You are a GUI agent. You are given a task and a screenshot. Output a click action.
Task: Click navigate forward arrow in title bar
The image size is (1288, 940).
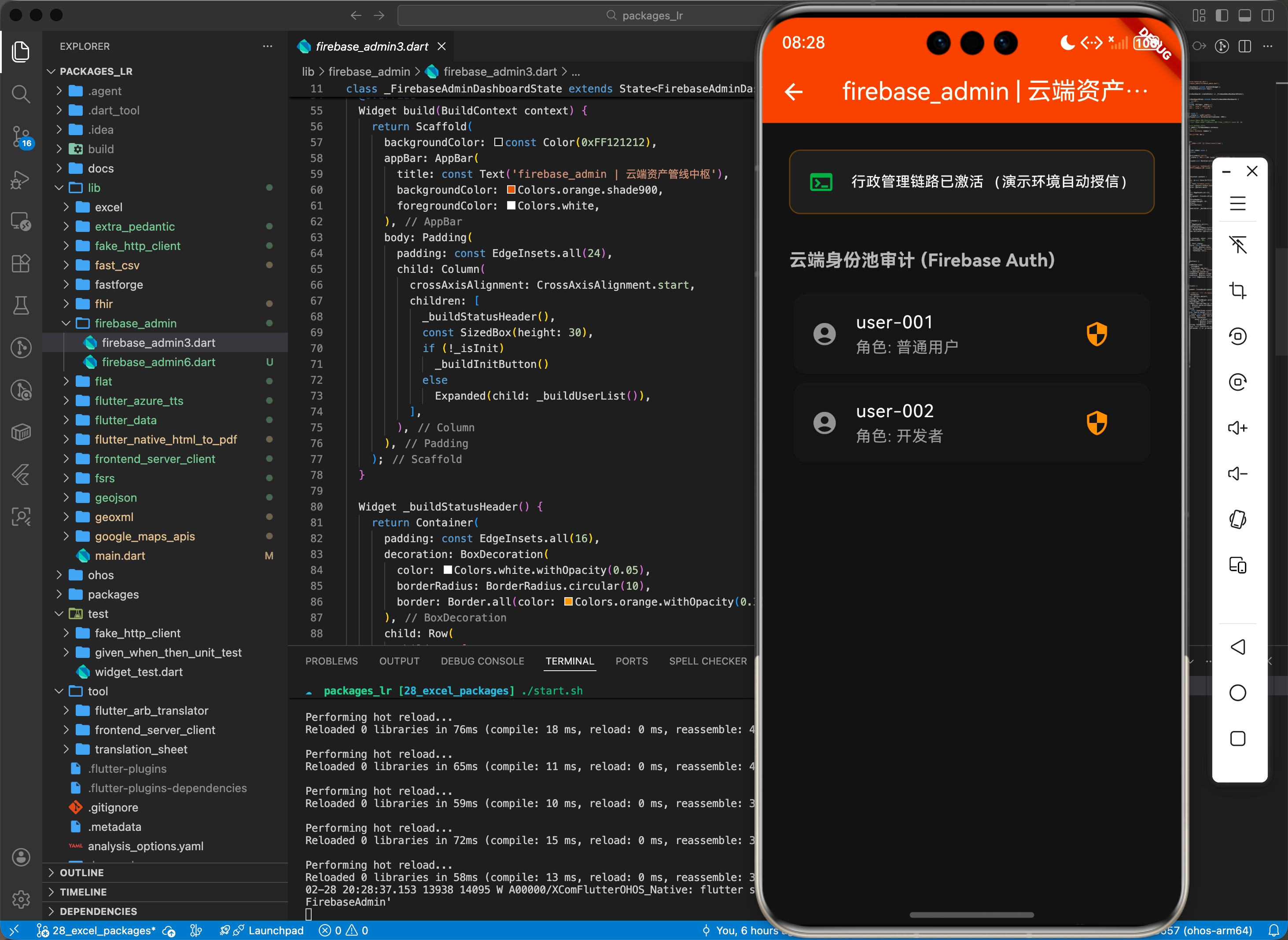(x=379, y=15)
